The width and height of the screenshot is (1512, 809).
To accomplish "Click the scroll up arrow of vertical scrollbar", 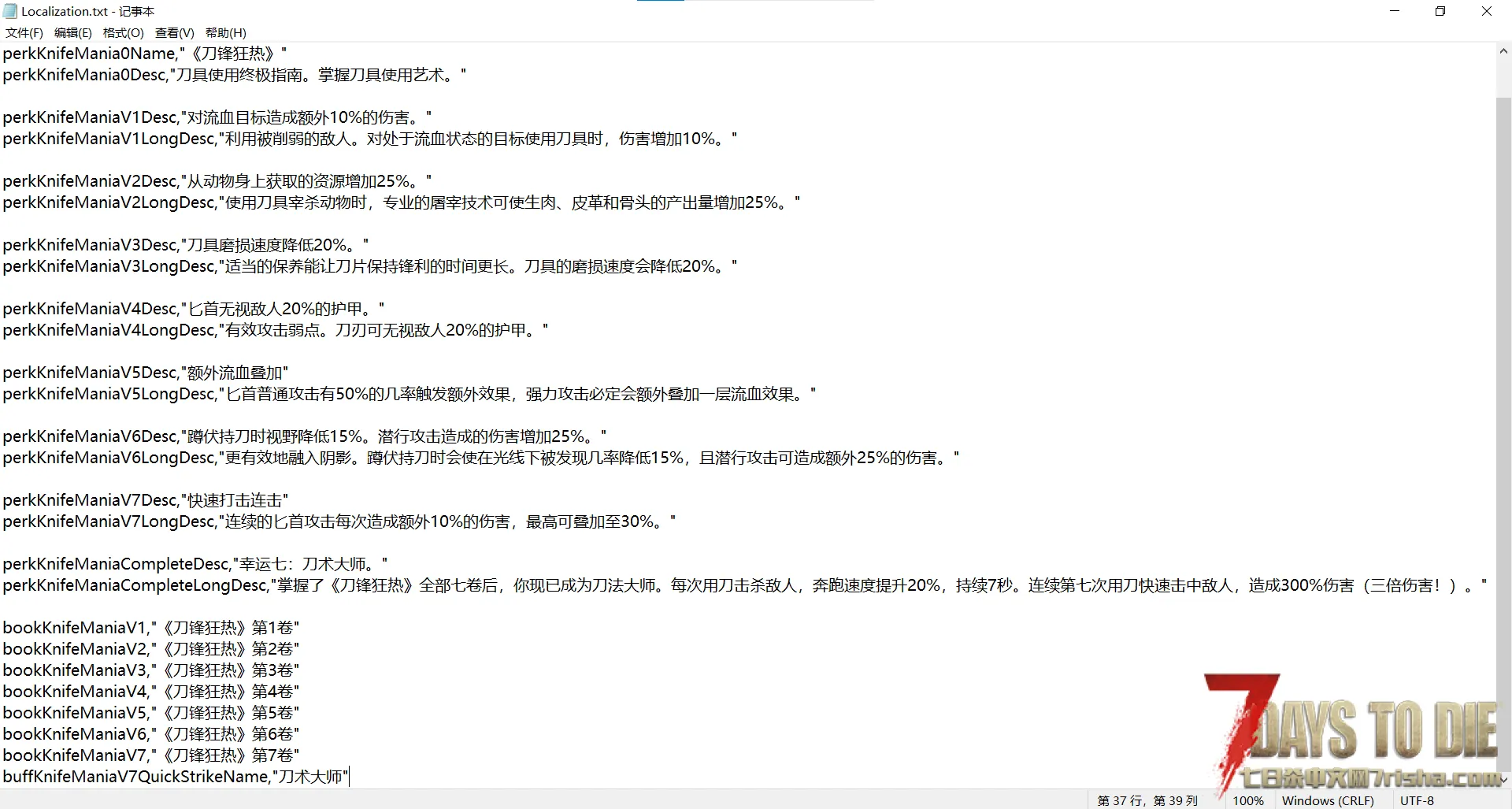I will [x=1503, y=51].
